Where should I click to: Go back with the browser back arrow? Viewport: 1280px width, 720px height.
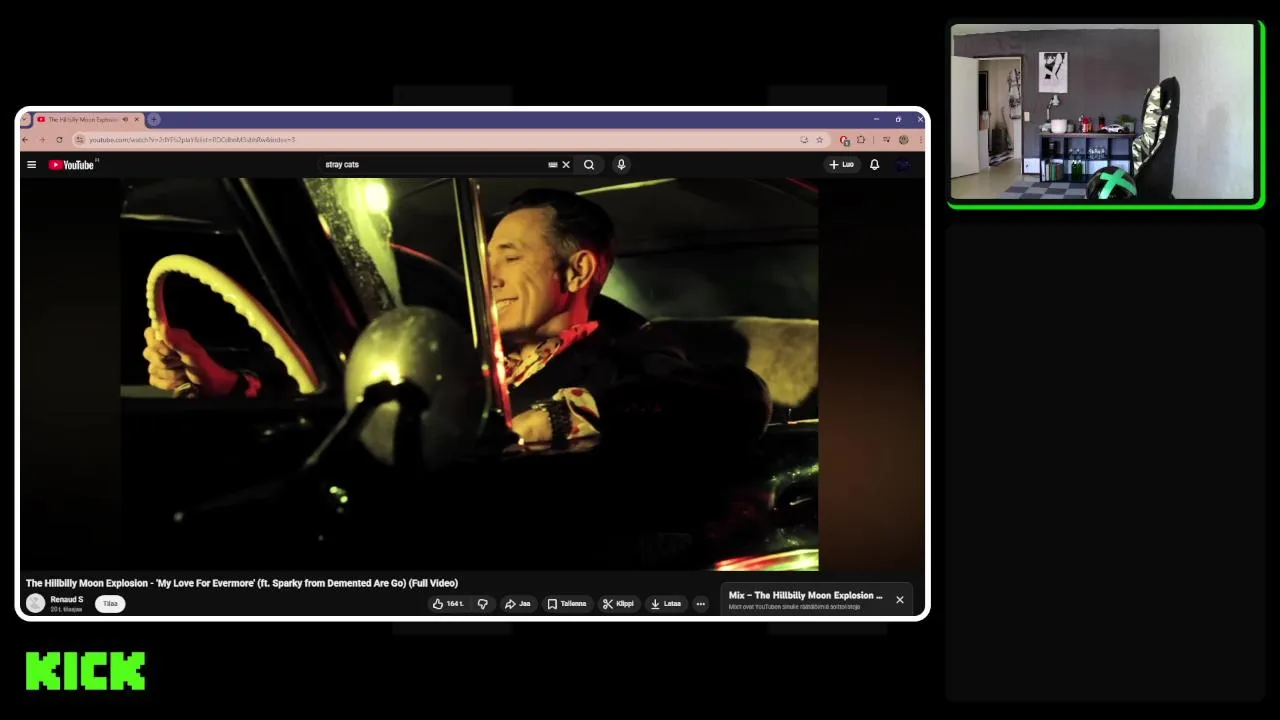(27, 140)
